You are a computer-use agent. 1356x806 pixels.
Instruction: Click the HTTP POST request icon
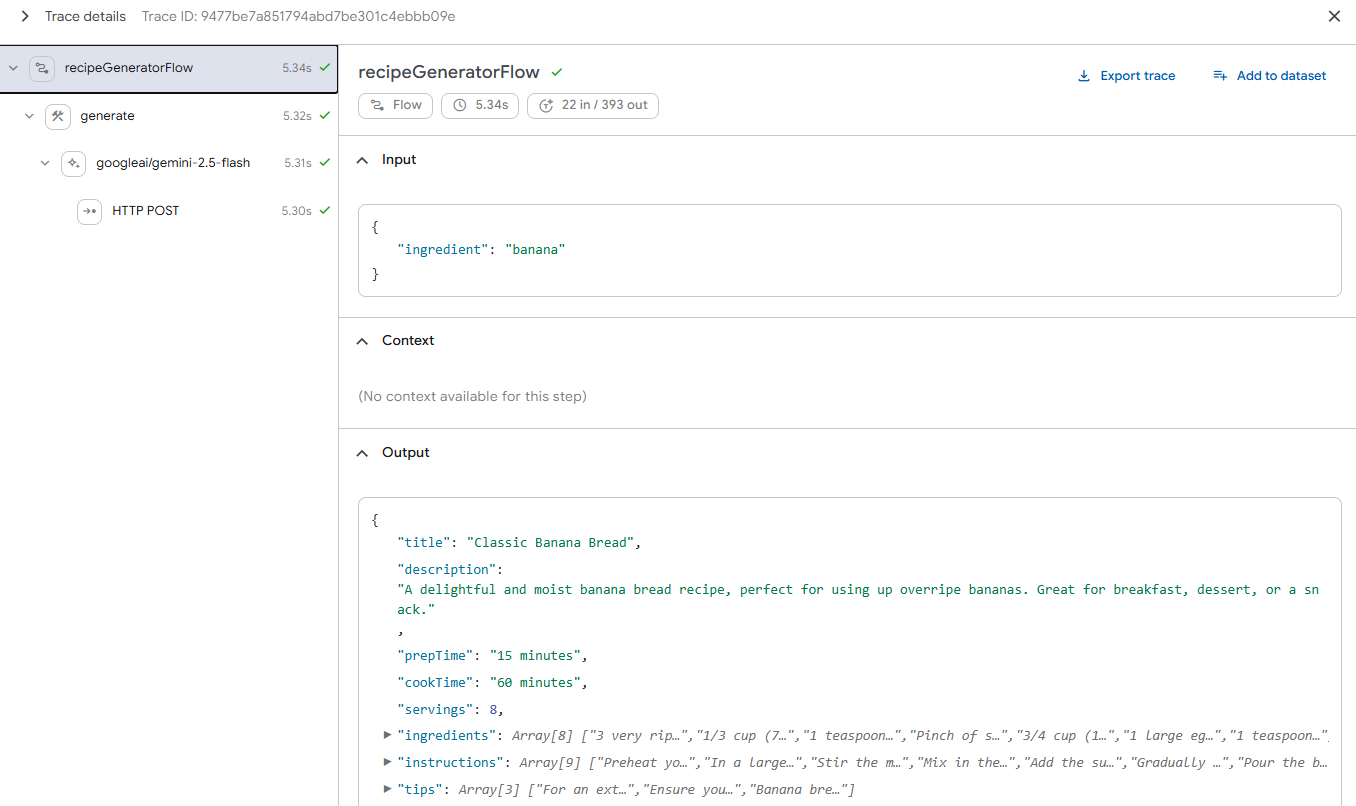pos(90,211)
